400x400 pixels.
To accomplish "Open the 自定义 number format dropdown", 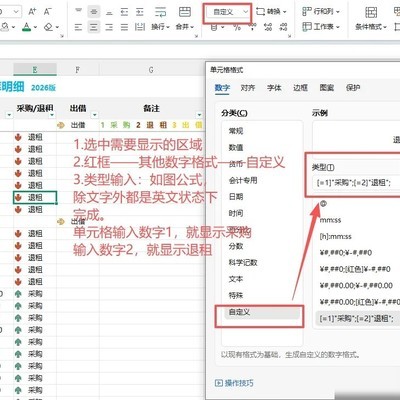I will click(x=227, y=12).
